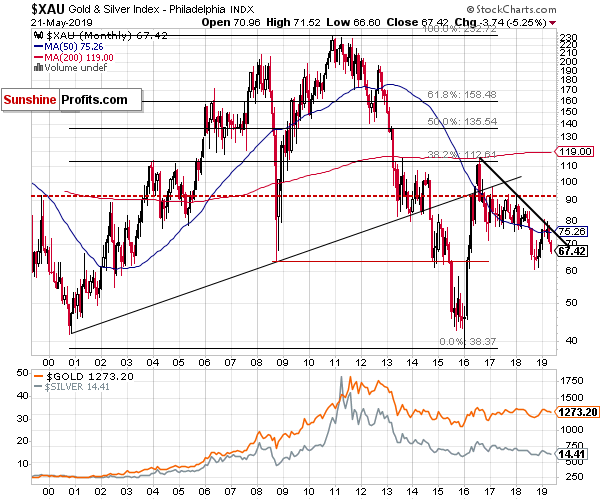Click year 19 on lower chart axis
The width and height of the screenshot is (600, 500).
point(542,491)
